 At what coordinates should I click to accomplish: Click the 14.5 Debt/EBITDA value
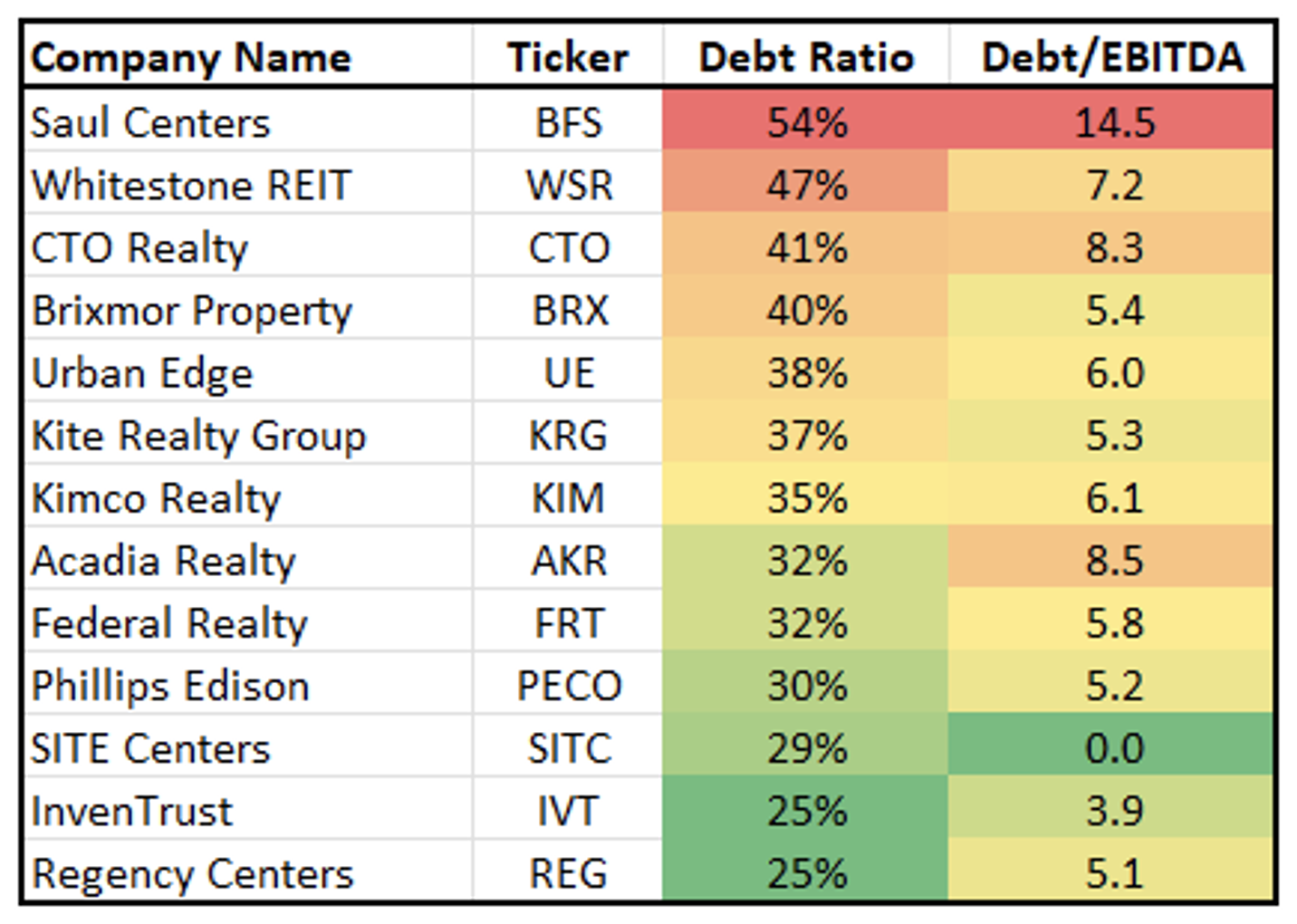pyautogui.click(x=1113, y=122)
